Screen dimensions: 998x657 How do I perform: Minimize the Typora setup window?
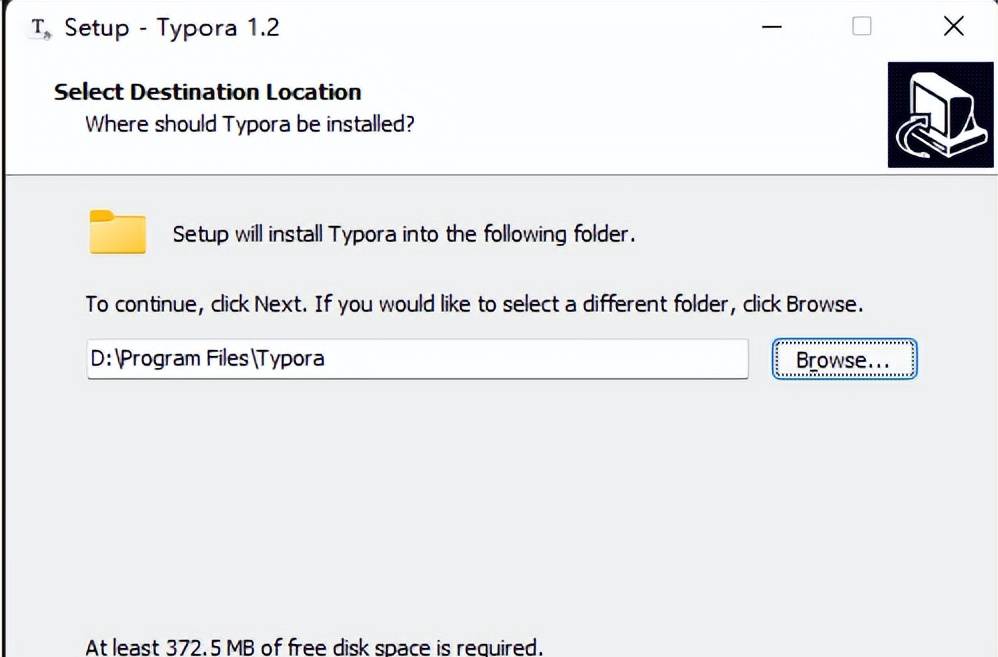(771, 26)
